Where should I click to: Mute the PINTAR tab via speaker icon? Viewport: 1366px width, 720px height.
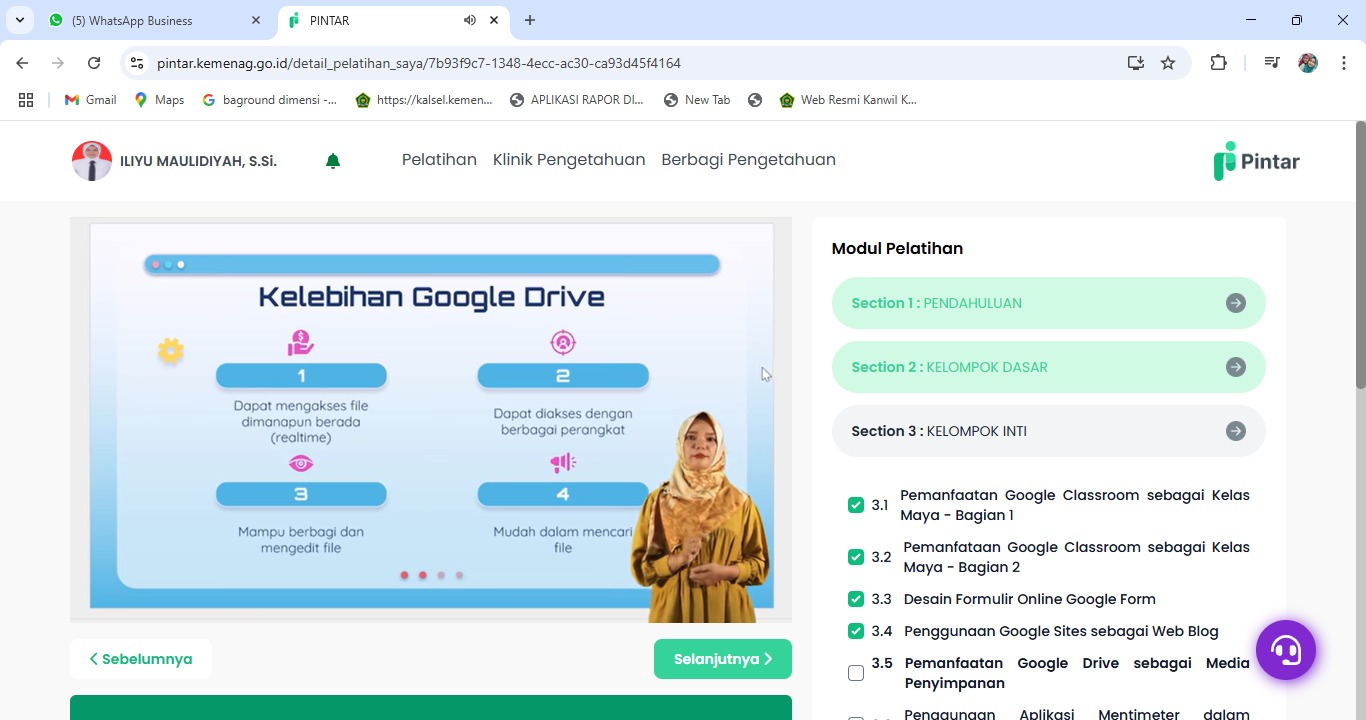(469, 20)
